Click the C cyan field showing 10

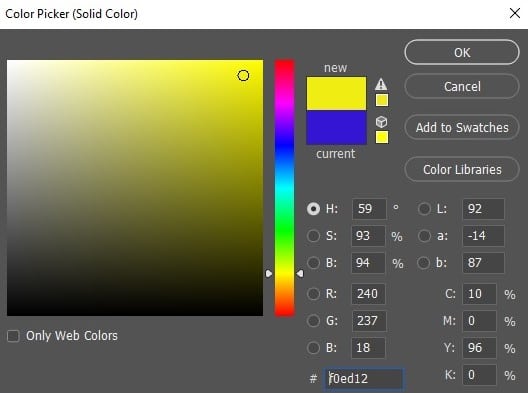pos(479,294)
